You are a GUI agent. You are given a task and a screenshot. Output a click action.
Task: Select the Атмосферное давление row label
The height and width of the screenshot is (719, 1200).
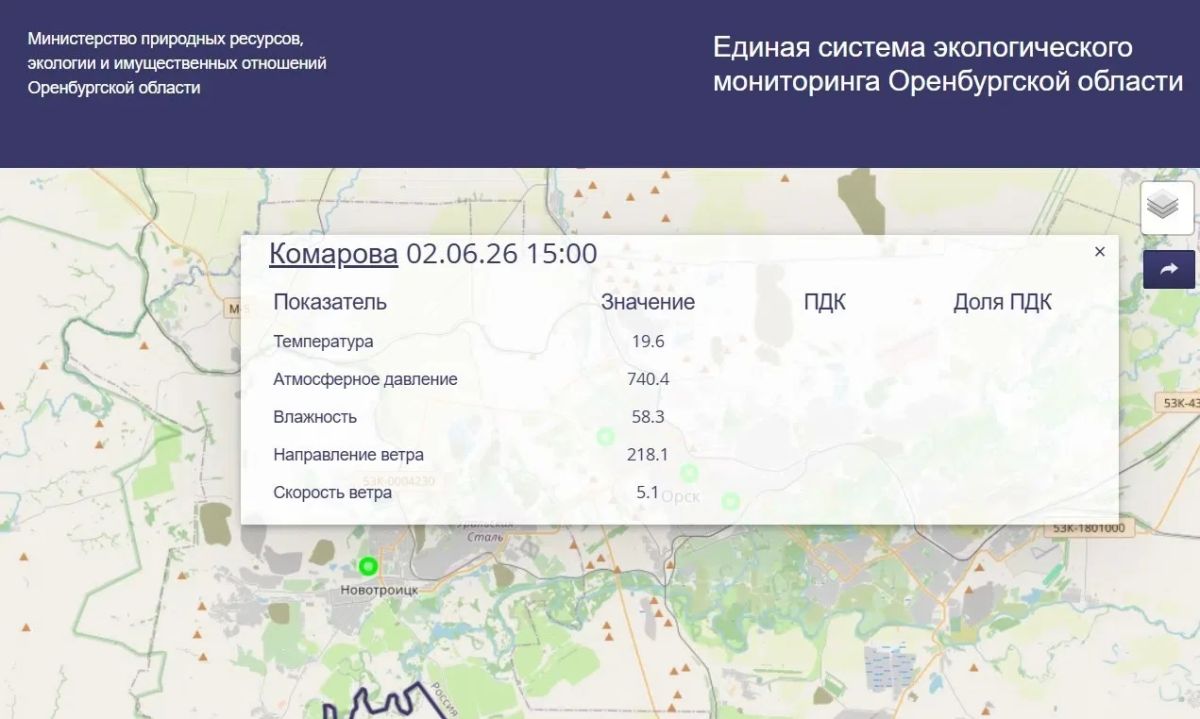point(365,379)
